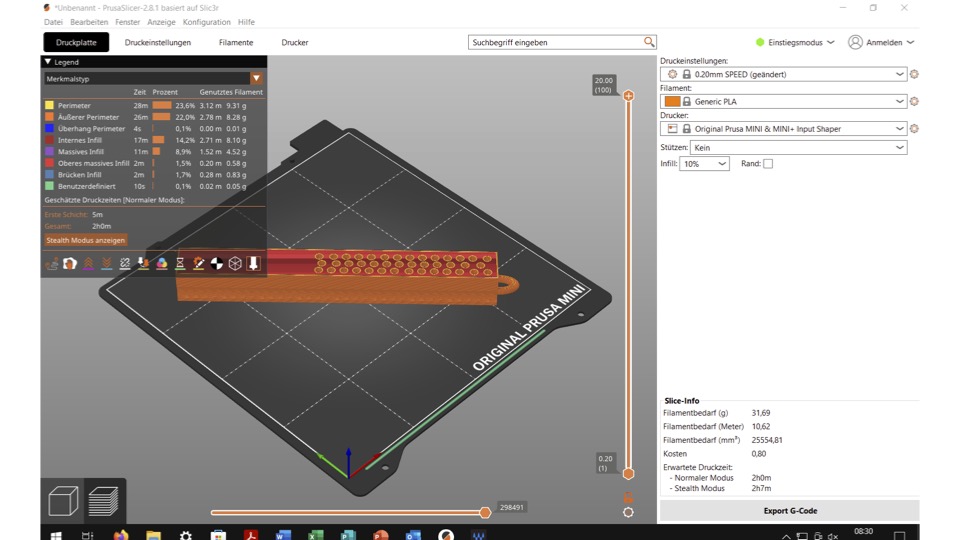The width and height of the screenshot is (960, 540).
Task: Click the yellow Perimeter legend swatch
Action: [49, 105]
